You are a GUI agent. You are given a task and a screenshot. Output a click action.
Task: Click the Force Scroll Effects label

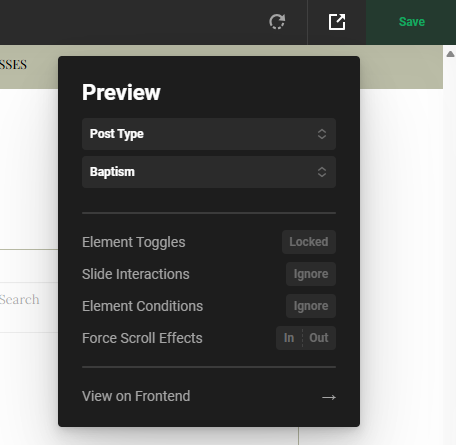pos(142,338)
